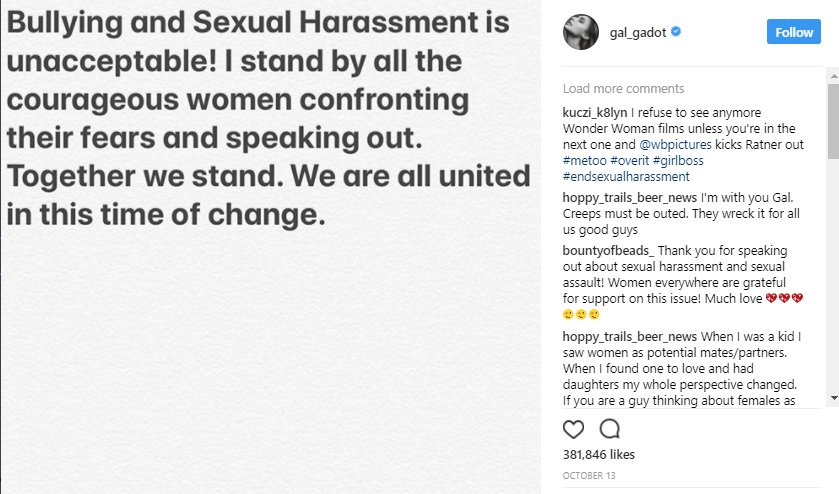Screen dimensions: 839x494
Task: Open the October 13 post date
Action: coord(588,475)
